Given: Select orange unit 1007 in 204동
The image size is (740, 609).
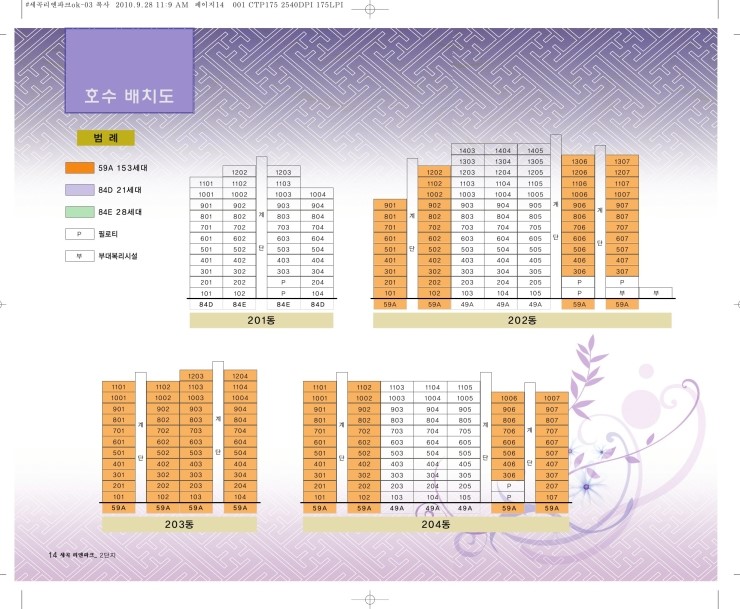Looking at the screenshot, I should (552, 398).
